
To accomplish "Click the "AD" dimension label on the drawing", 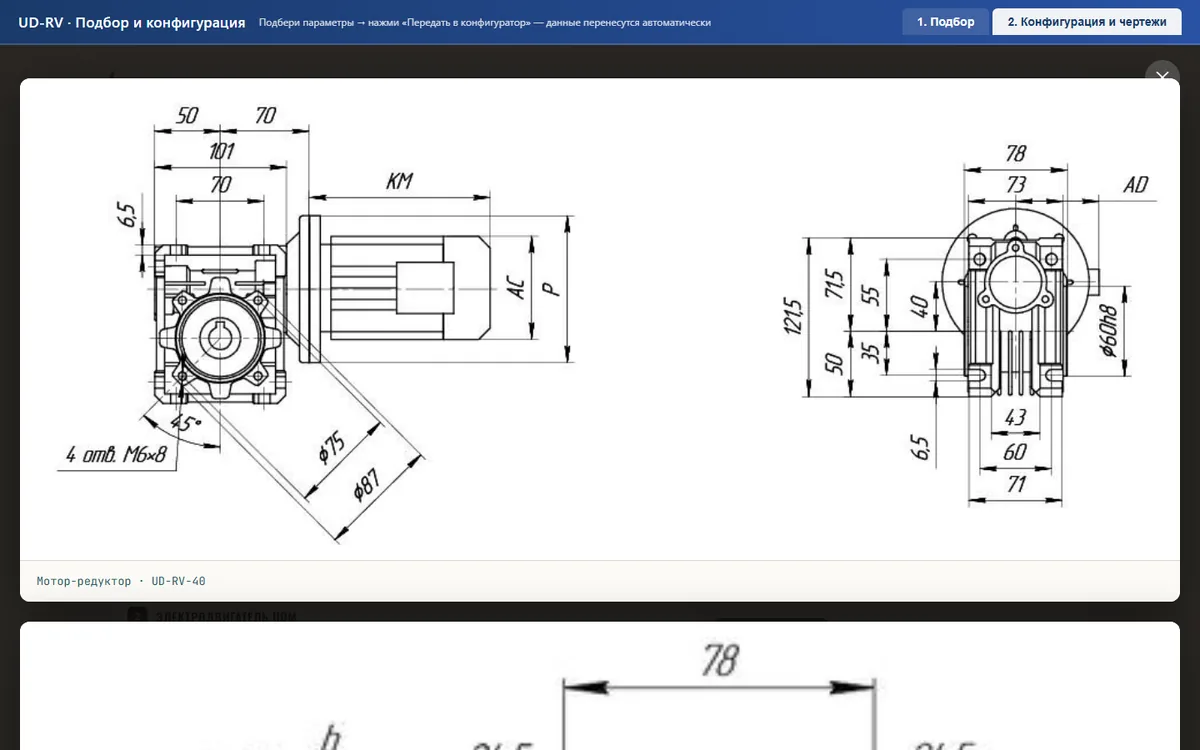I will point(1135,184).
